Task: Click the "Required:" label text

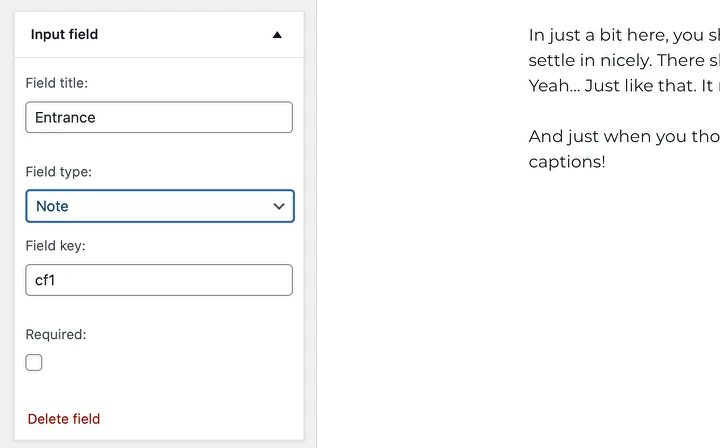Action: 56,335
